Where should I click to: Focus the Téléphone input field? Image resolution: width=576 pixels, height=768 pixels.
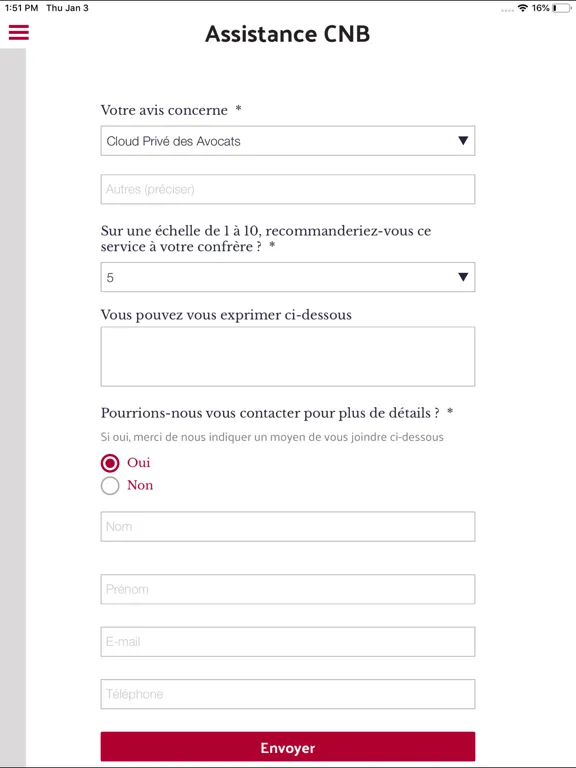[288, 694]
